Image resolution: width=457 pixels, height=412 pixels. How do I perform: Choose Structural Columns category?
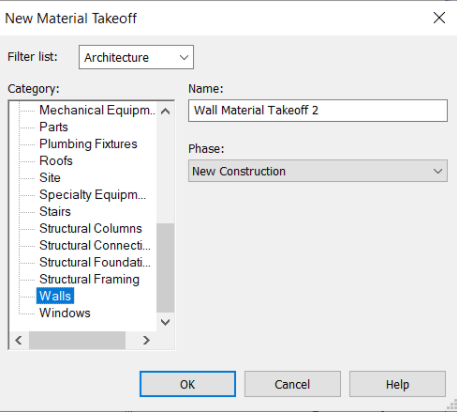click(x=91, y=228)
